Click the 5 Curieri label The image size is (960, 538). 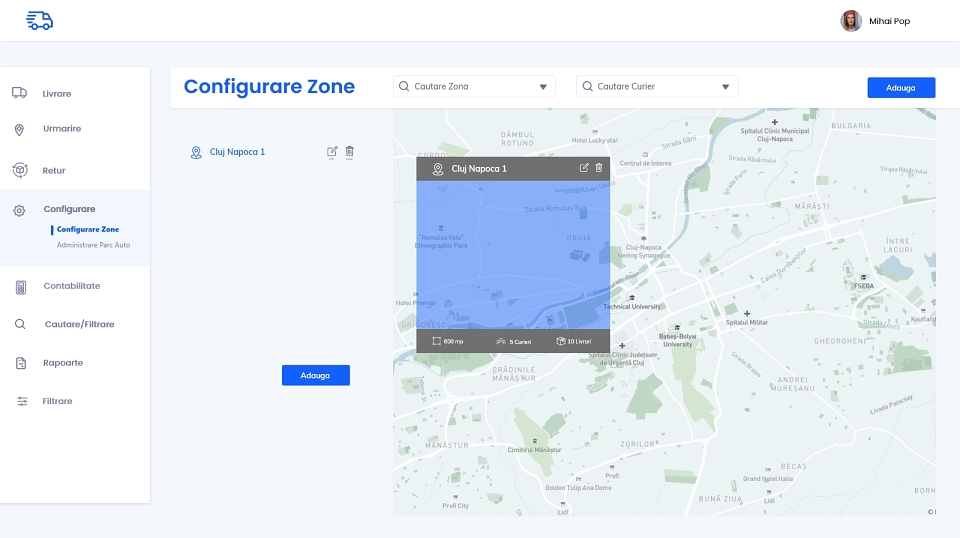(520, 342)
